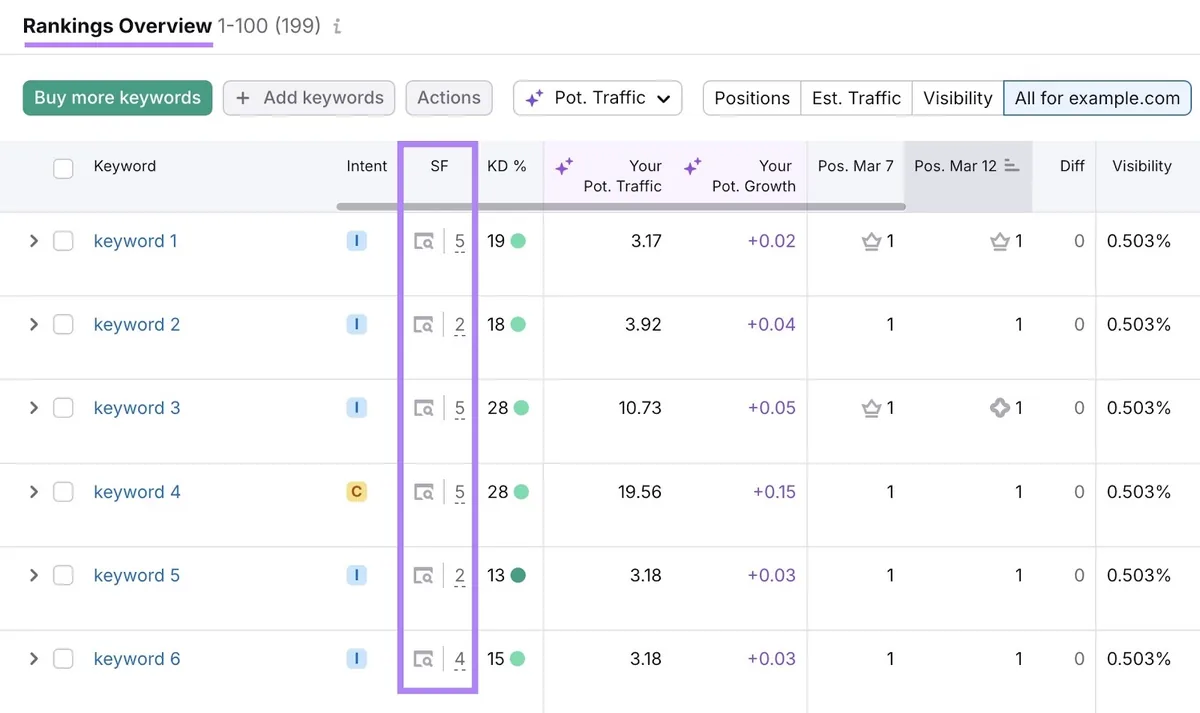Click the Commercial intent badge for keyword 4
The height and width of the screenshot is (713, 1200).
pos(356,492)
